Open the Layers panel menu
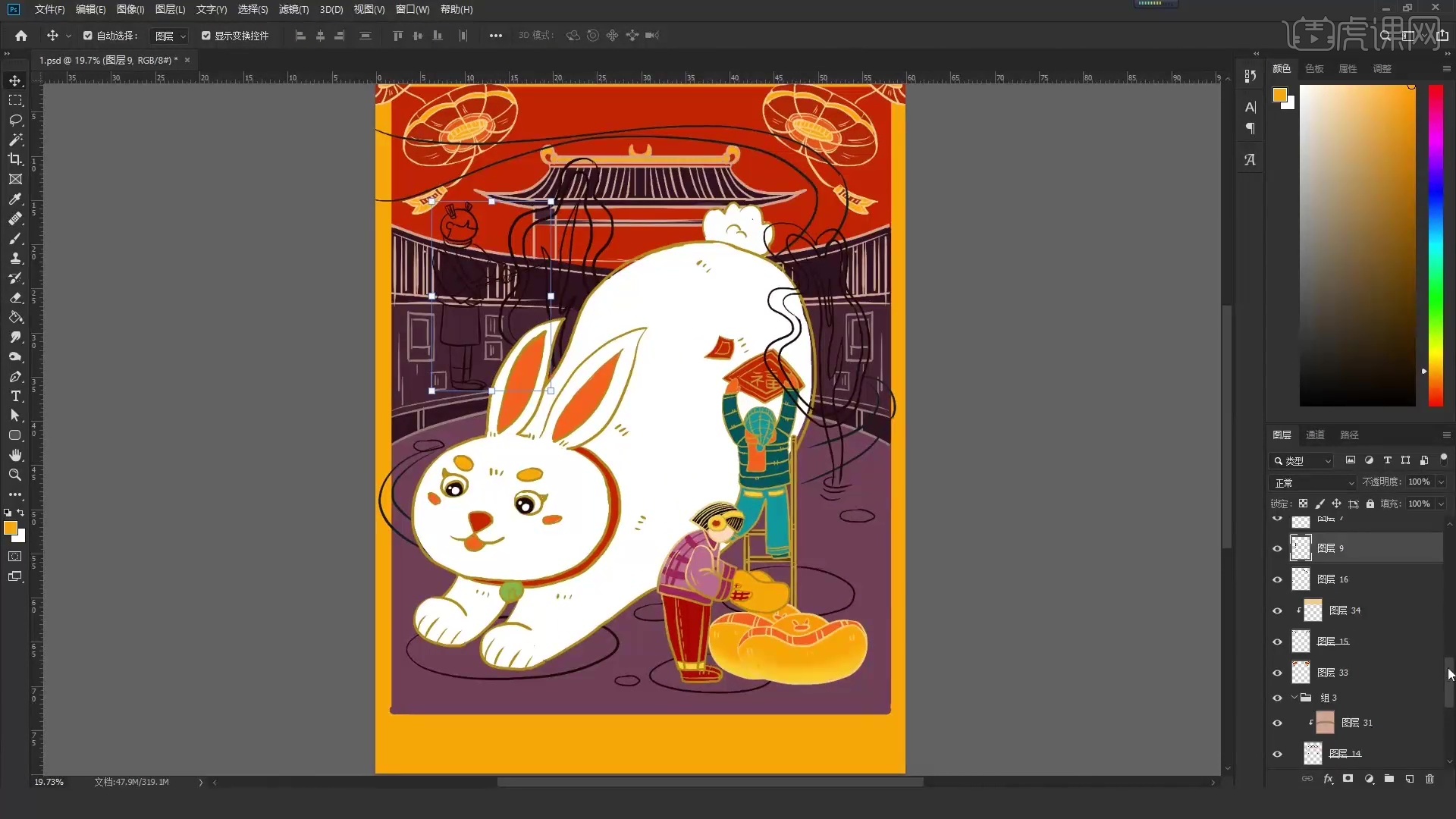The image size is (1456, 819). point(1446,435)
